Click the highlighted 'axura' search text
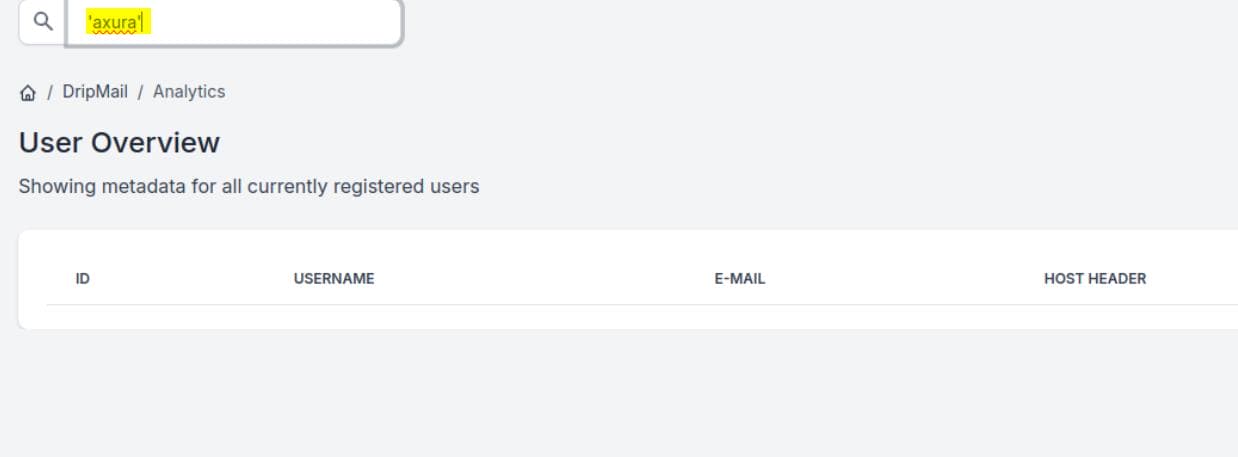 [116, 23]
